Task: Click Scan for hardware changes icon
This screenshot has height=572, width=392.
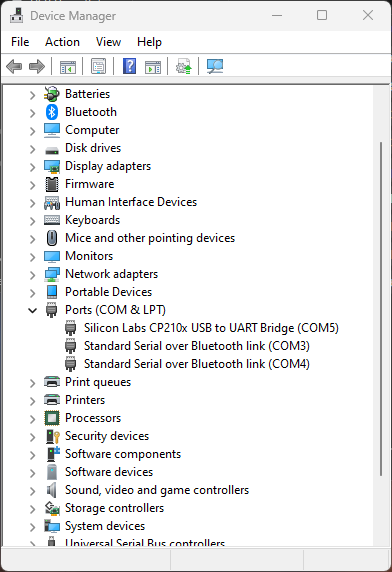Action: point(215,66)
